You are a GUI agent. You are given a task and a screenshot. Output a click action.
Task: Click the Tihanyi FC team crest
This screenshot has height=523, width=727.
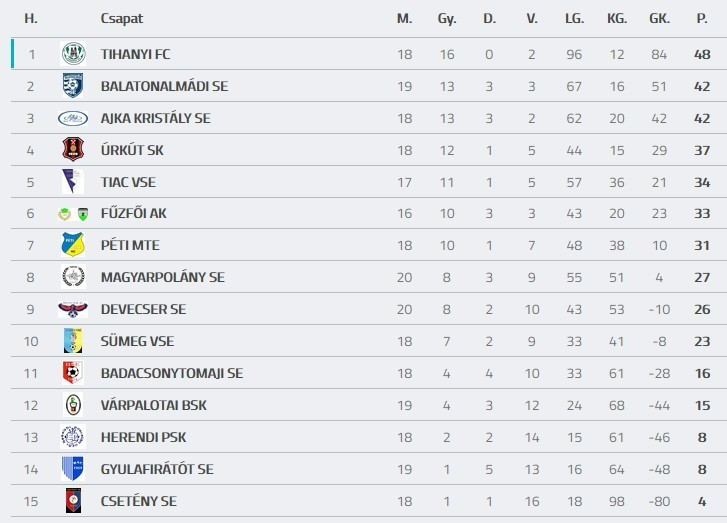click(73, 54)
